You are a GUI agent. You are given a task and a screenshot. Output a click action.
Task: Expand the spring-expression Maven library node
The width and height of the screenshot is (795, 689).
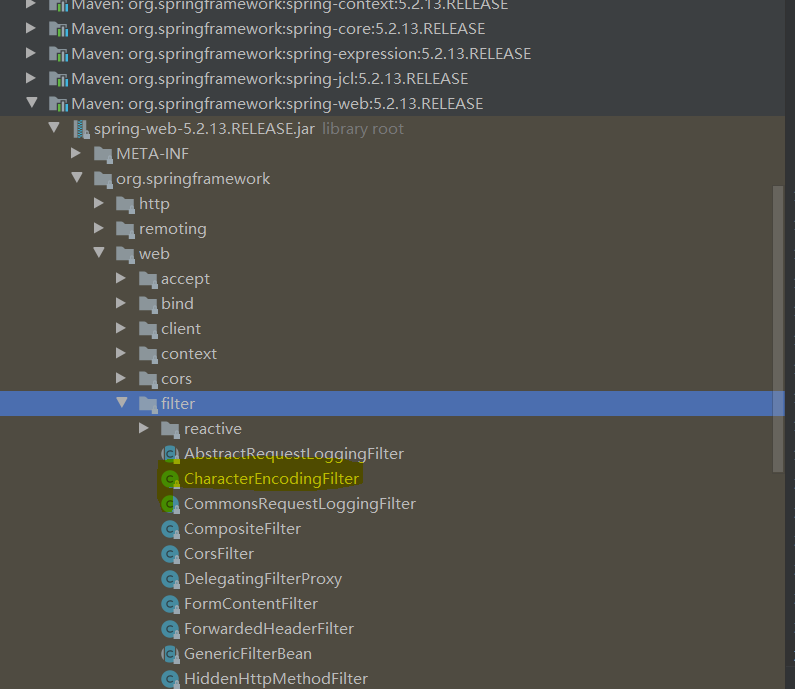coord(30,53)
